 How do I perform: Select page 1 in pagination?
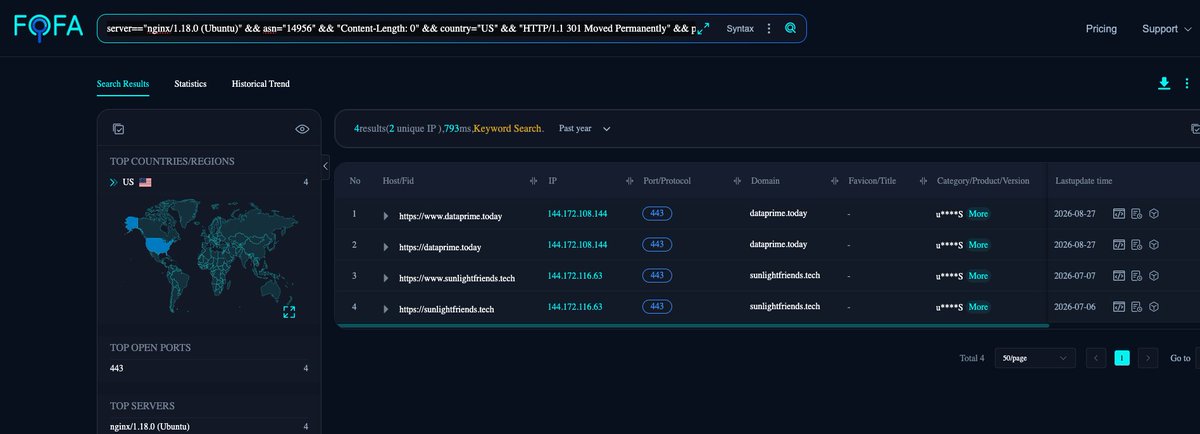[x=1122, y=357]
